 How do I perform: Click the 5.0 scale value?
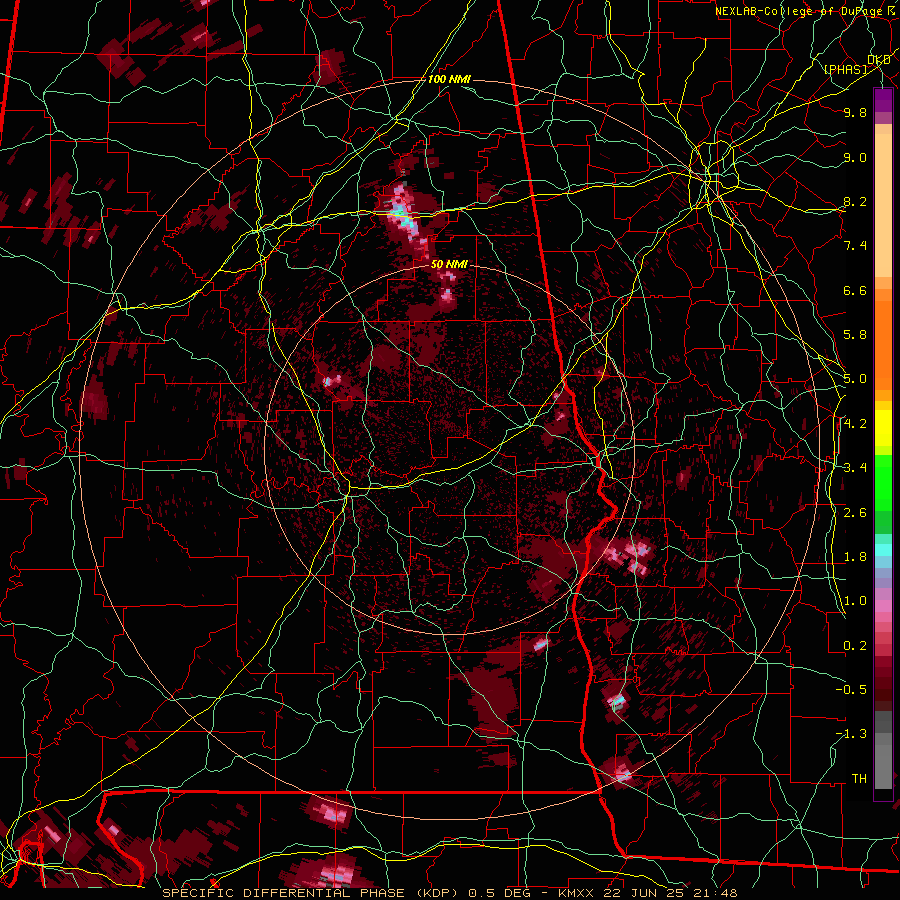[855, 379]
